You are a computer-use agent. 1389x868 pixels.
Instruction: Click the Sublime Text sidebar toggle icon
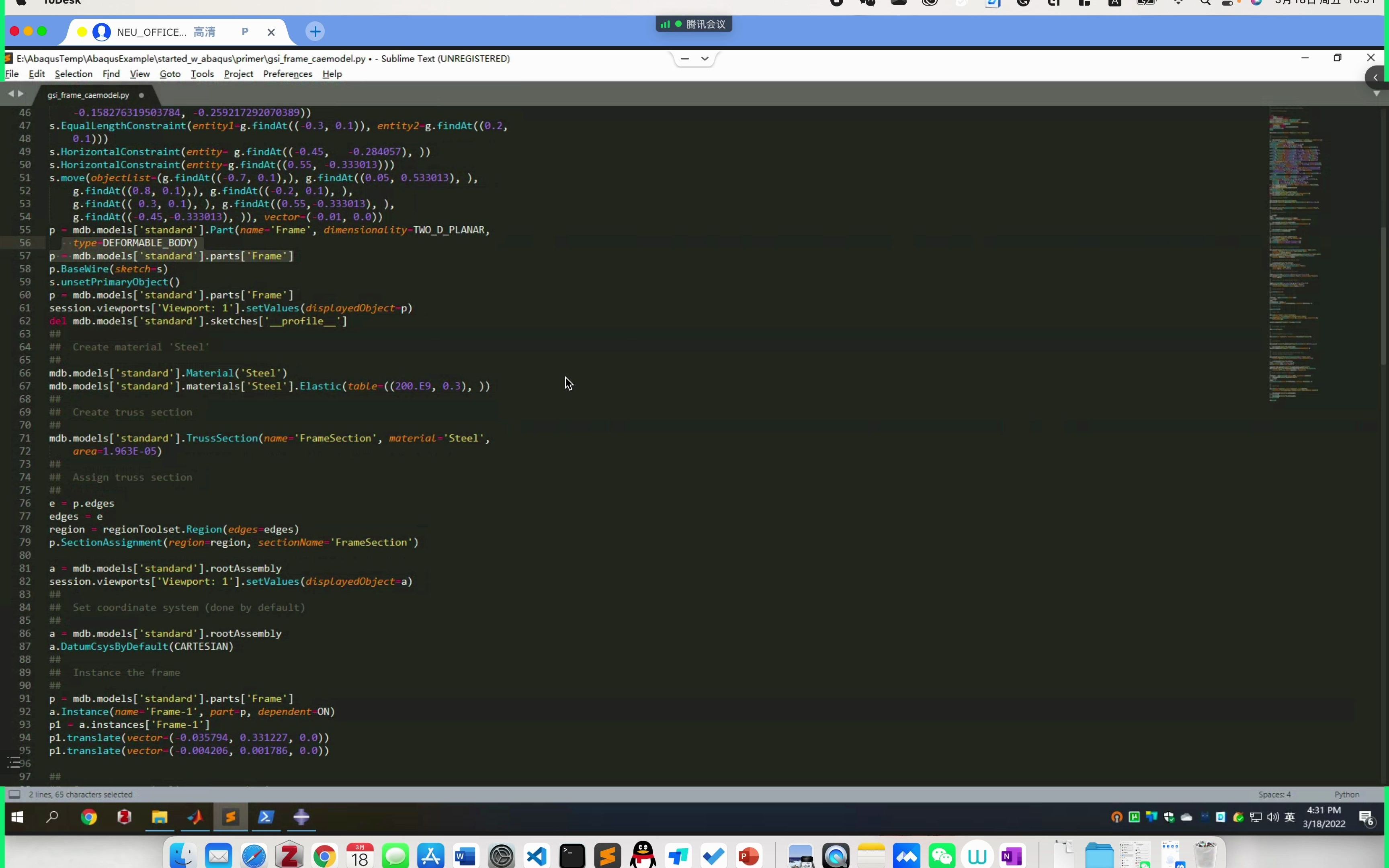point(15,794)
